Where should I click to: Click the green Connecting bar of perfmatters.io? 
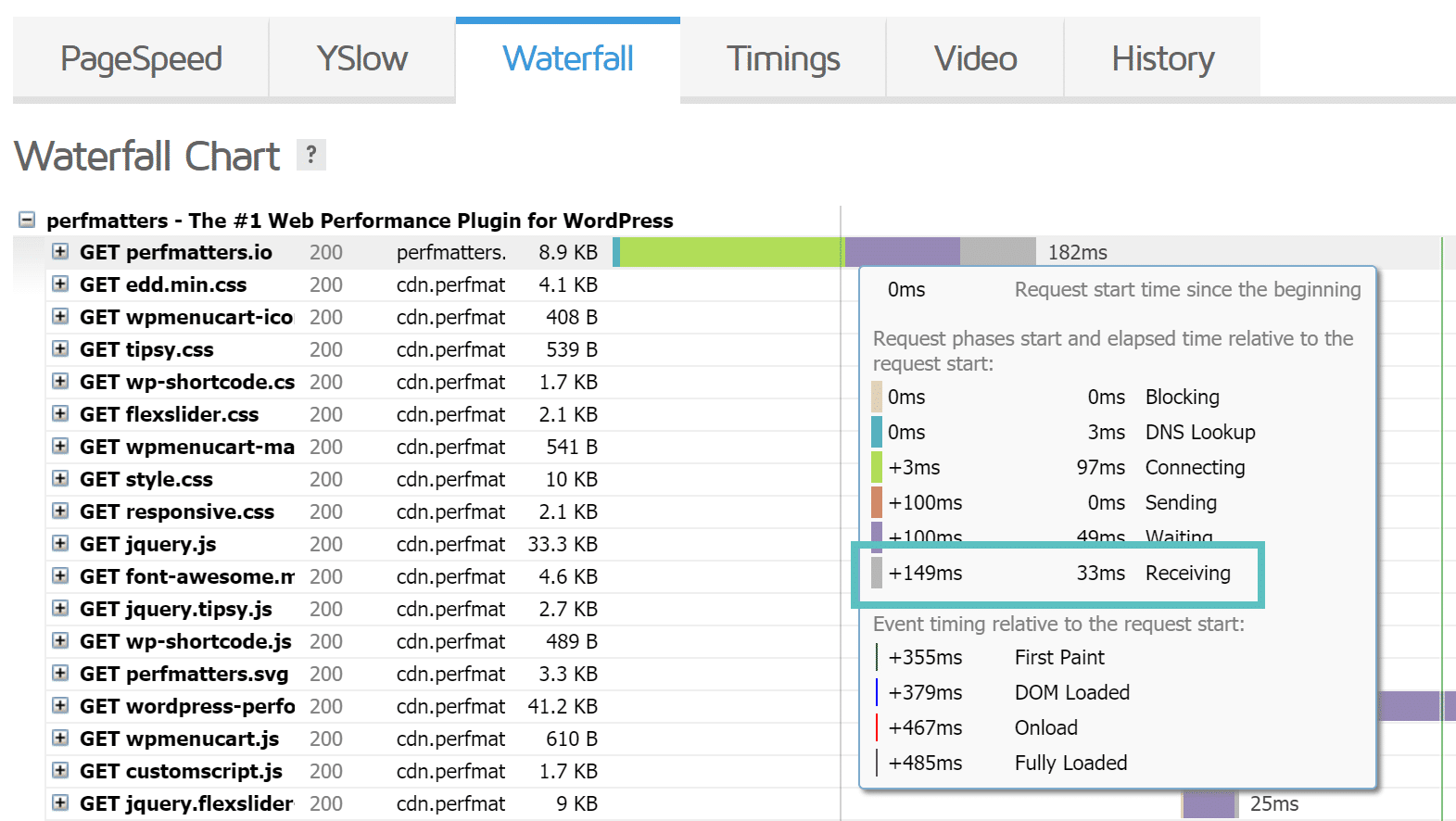[730, 252]
